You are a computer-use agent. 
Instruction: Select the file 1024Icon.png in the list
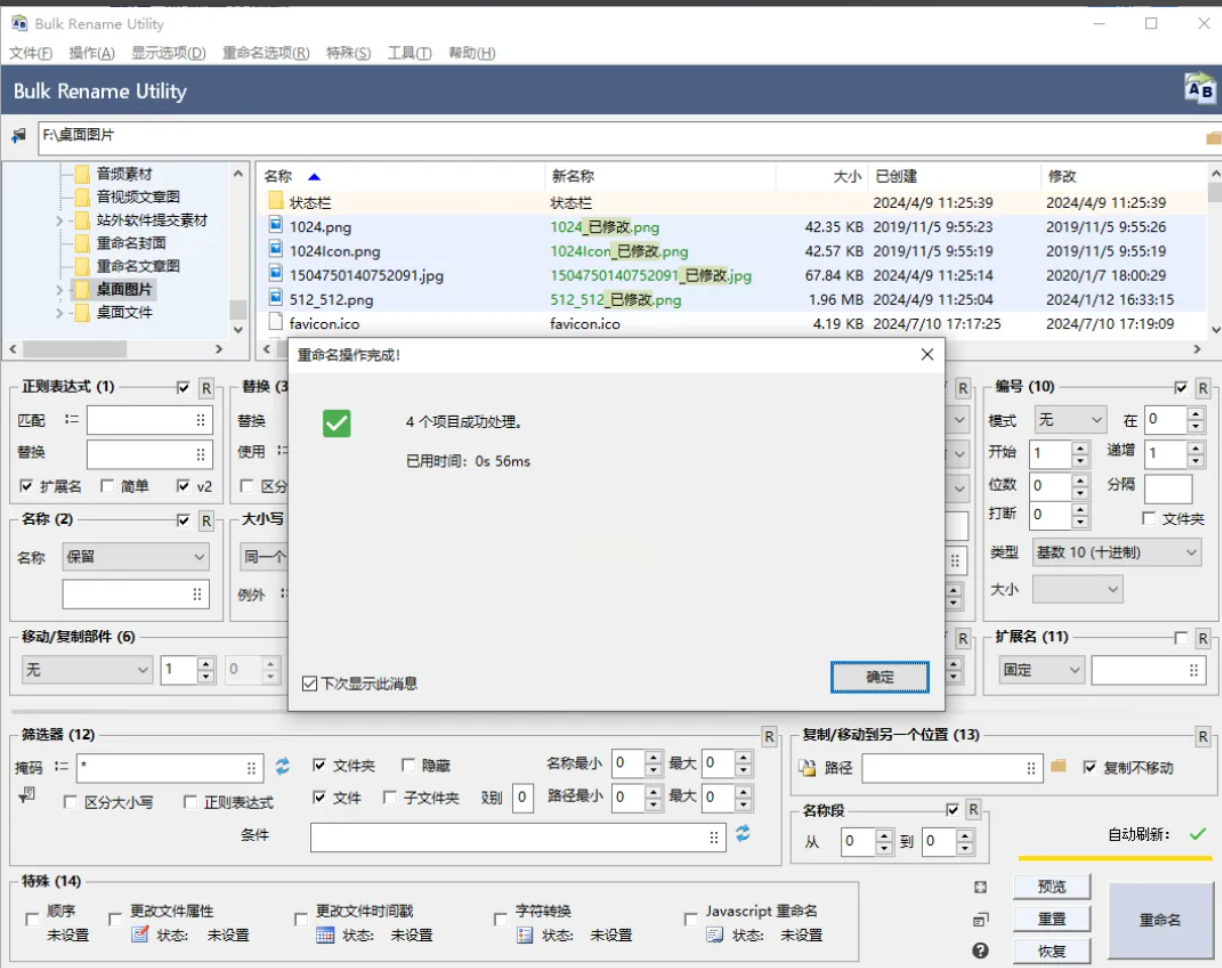click(x=335, y=251)
